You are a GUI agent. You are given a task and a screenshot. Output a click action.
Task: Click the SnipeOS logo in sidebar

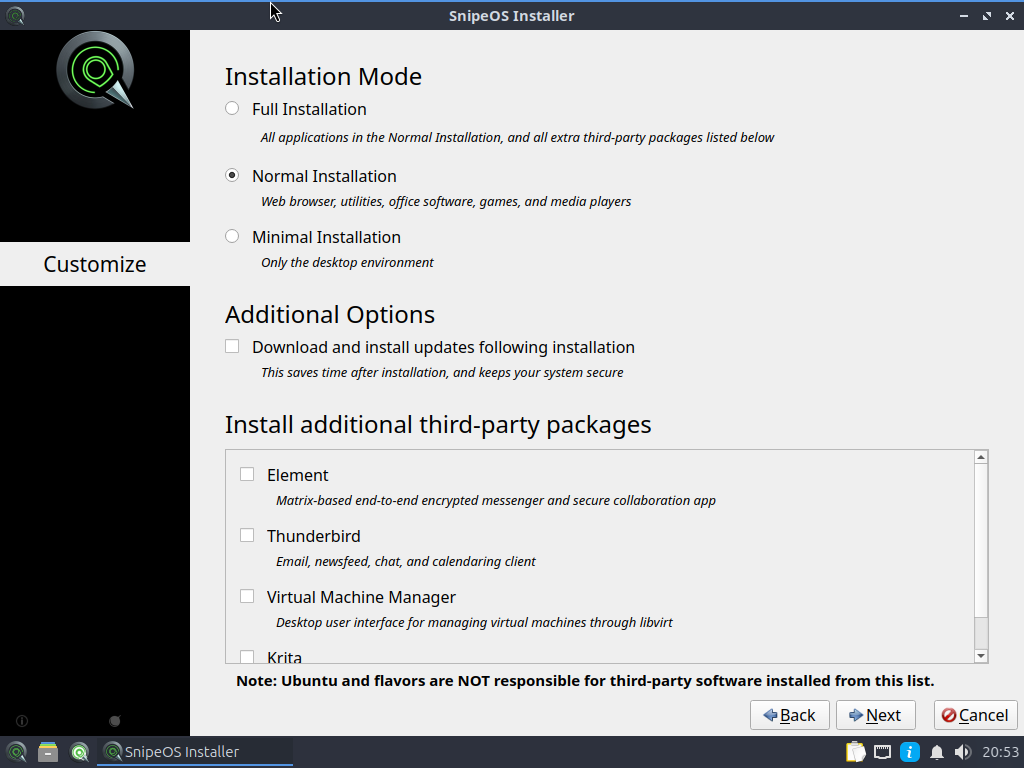[95, 69]
